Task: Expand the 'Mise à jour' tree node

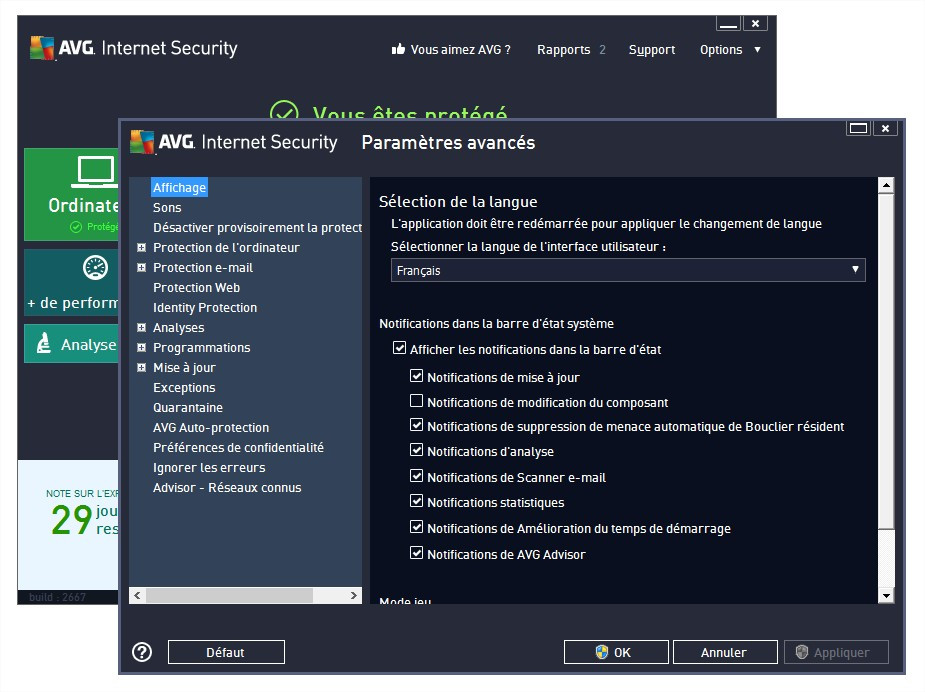Action: tap(142, 368)
